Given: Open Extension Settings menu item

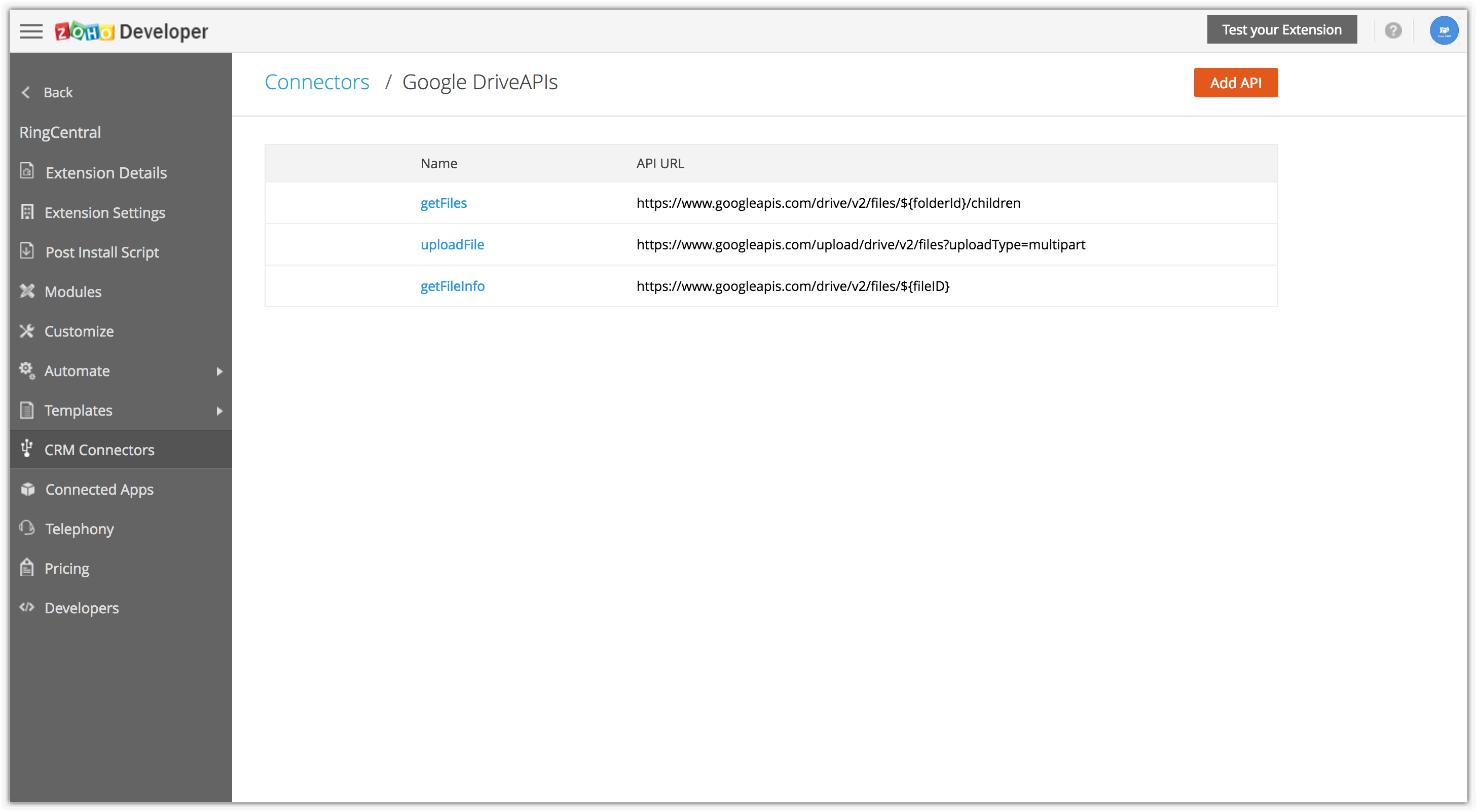Looking at the screenshot, I should tap(104, 212).
